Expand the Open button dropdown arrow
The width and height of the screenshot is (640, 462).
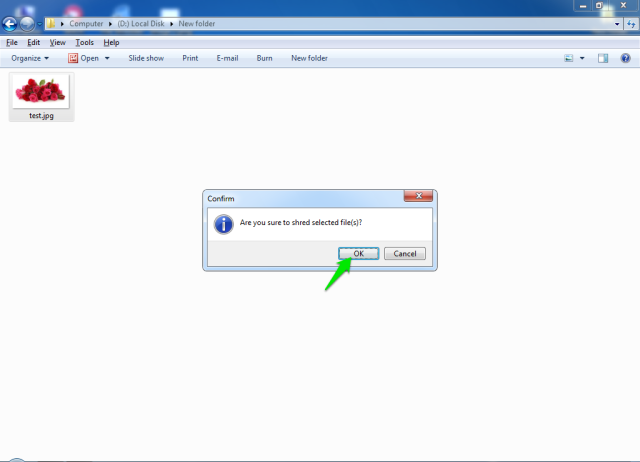coord(107,58)
